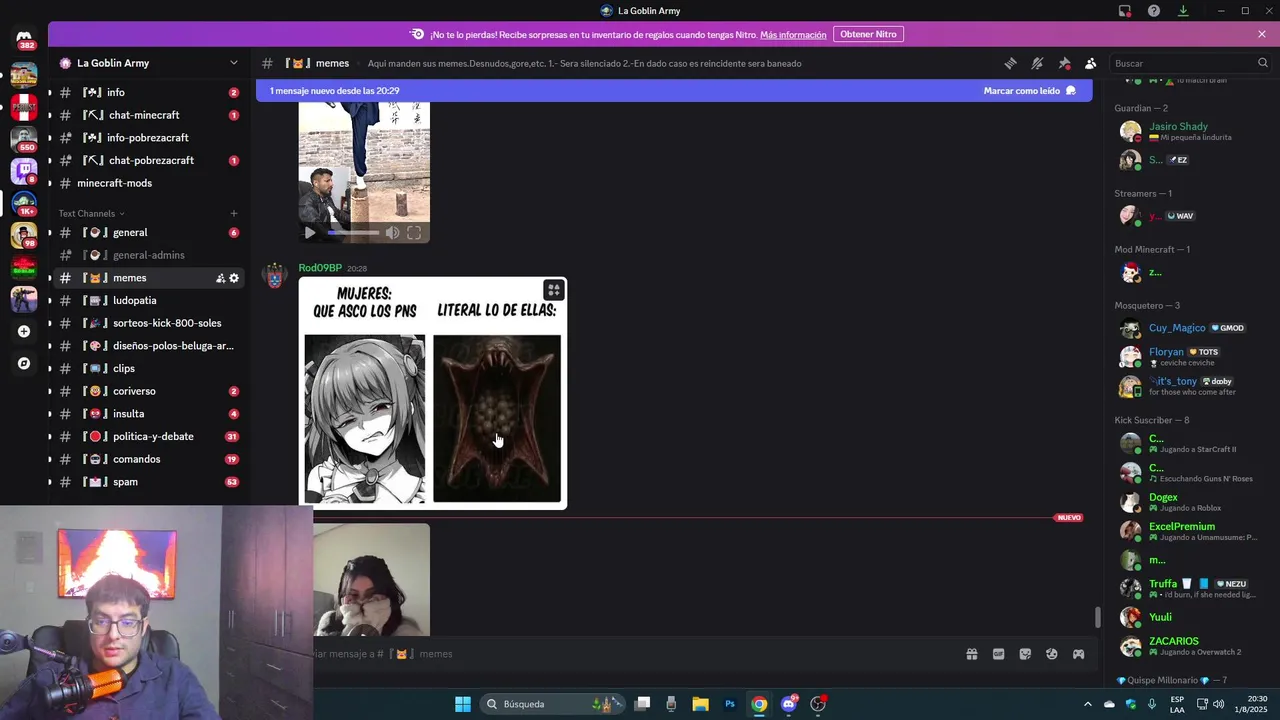The image size is (1280, 720).
Task: Create invite icon on memes channel
Action: pyautogui.click(x=220, y=278)
